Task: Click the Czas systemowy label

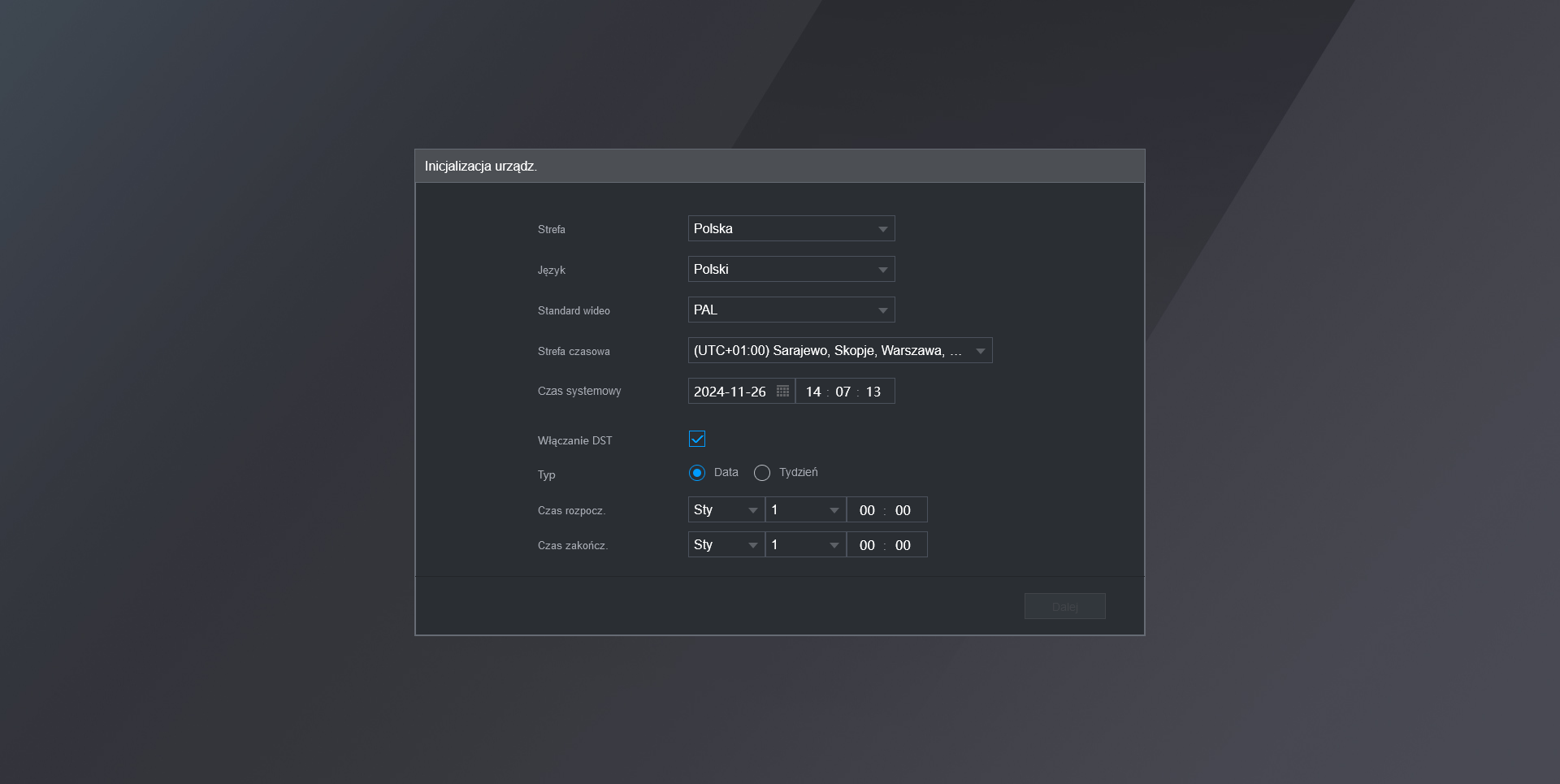Action: click(579, 391)
